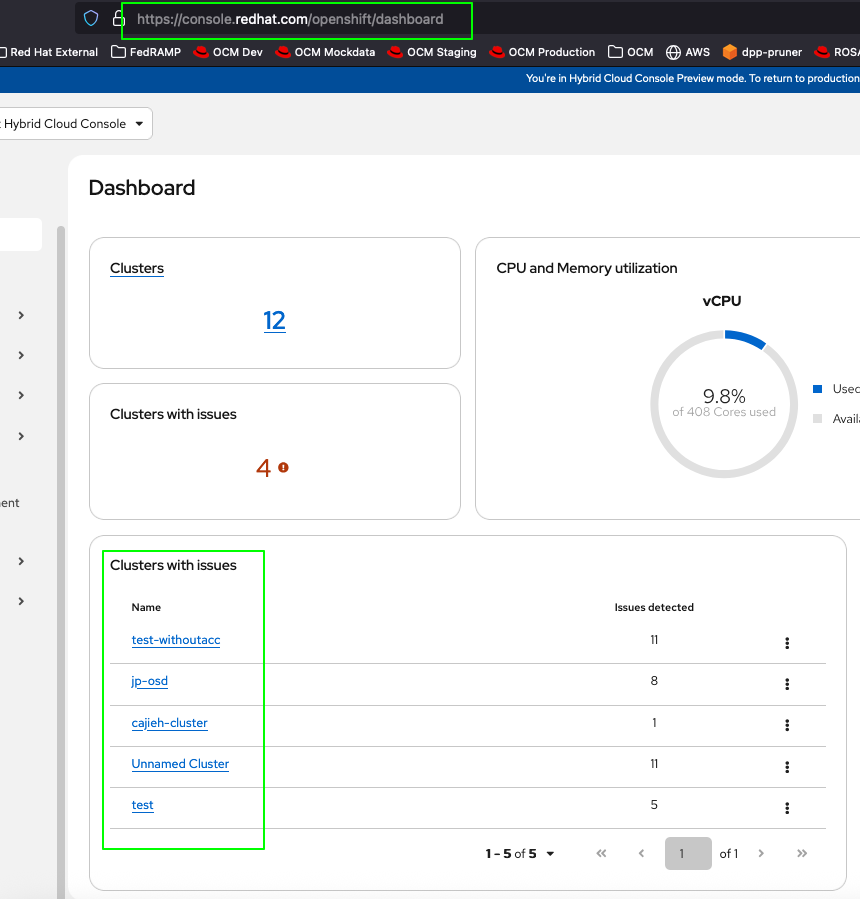Open the Unnamed Cluster link
This screenshot has height=899, width=860.
coord(180,764)
